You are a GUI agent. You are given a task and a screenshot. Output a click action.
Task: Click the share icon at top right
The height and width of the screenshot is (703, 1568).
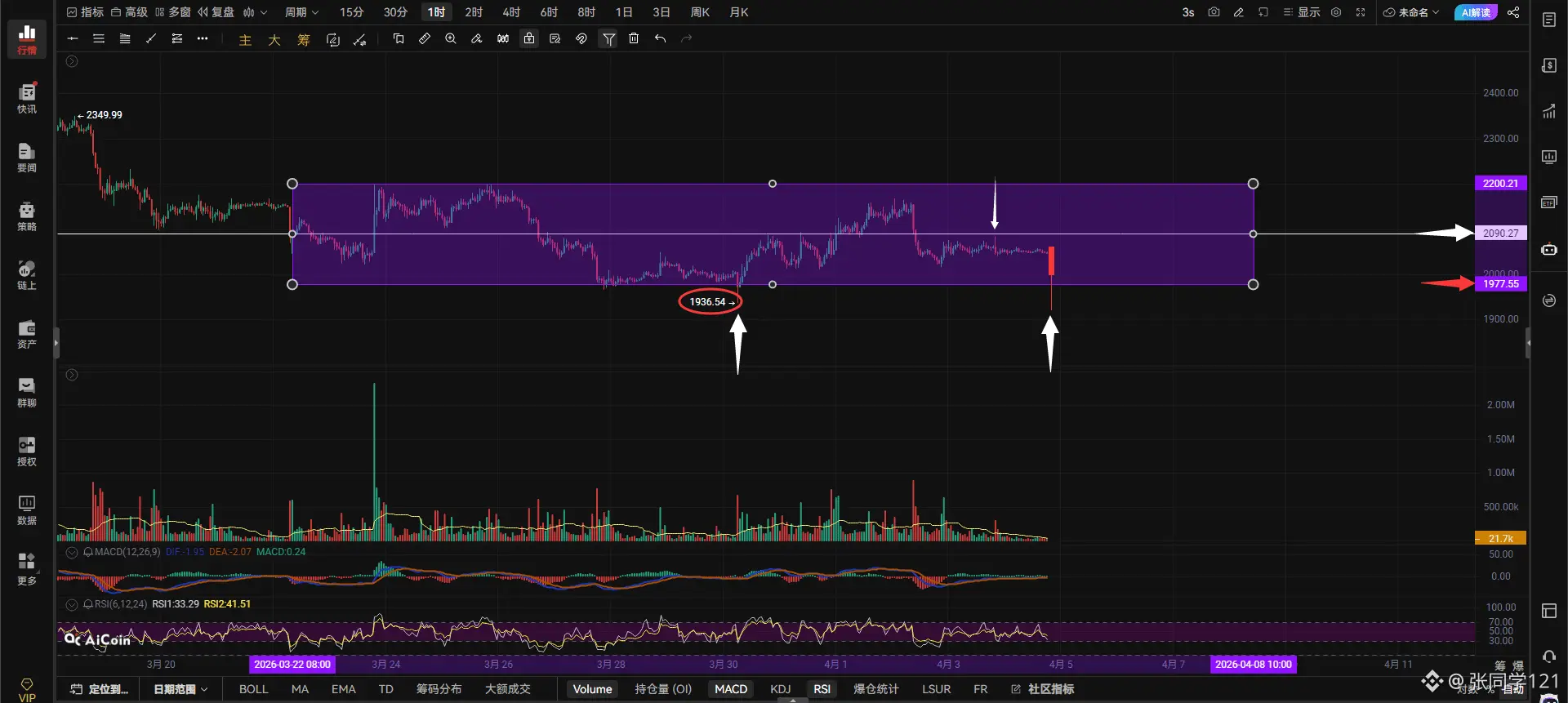point(1513,12)
